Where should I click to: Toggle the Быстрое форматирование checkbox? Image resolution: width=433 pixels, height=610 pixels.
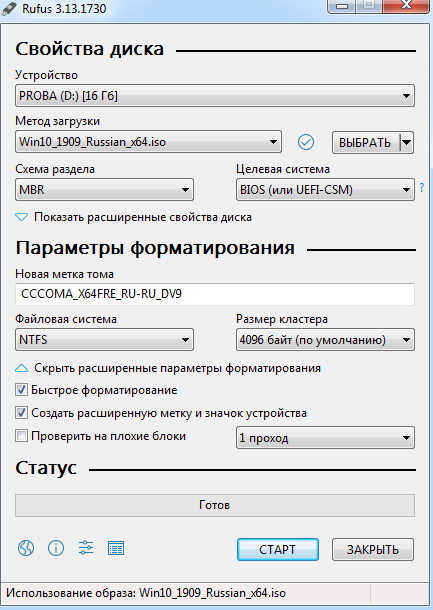[x=21, y=390]
